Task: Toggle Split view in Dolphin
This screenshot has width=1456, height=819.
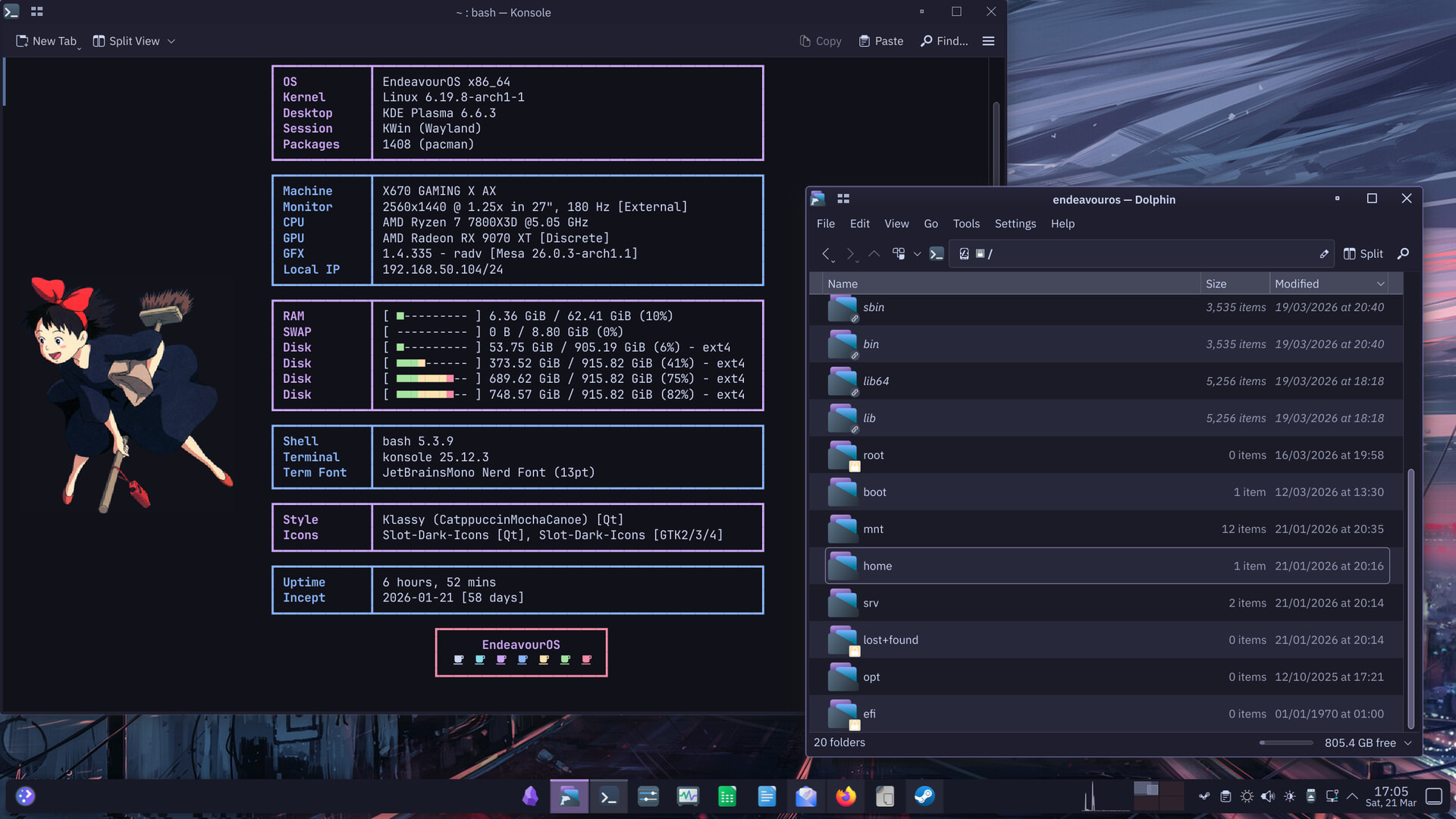Action: [1363, 254]
